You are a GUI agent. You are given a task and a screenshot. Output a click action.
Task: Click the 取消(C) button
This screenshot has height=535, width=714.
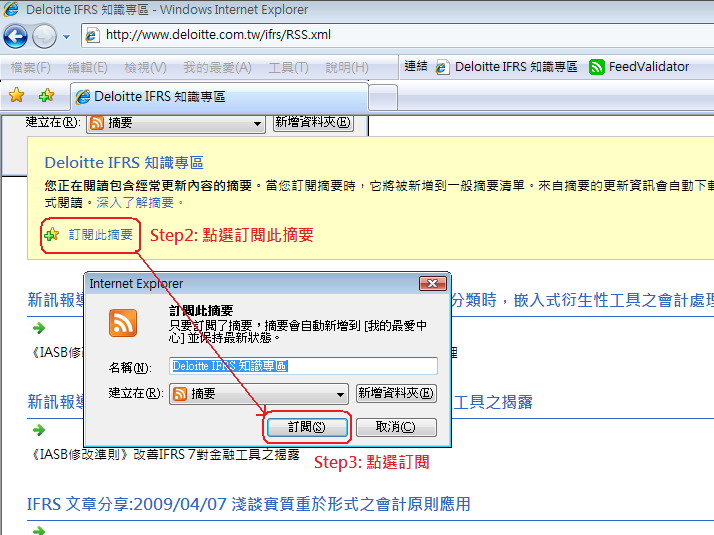coord(396,427)
